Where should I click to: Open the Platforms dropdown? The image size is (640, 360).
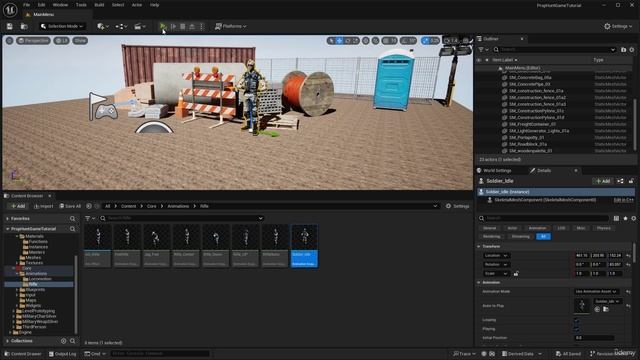click(x=231, y=26)
